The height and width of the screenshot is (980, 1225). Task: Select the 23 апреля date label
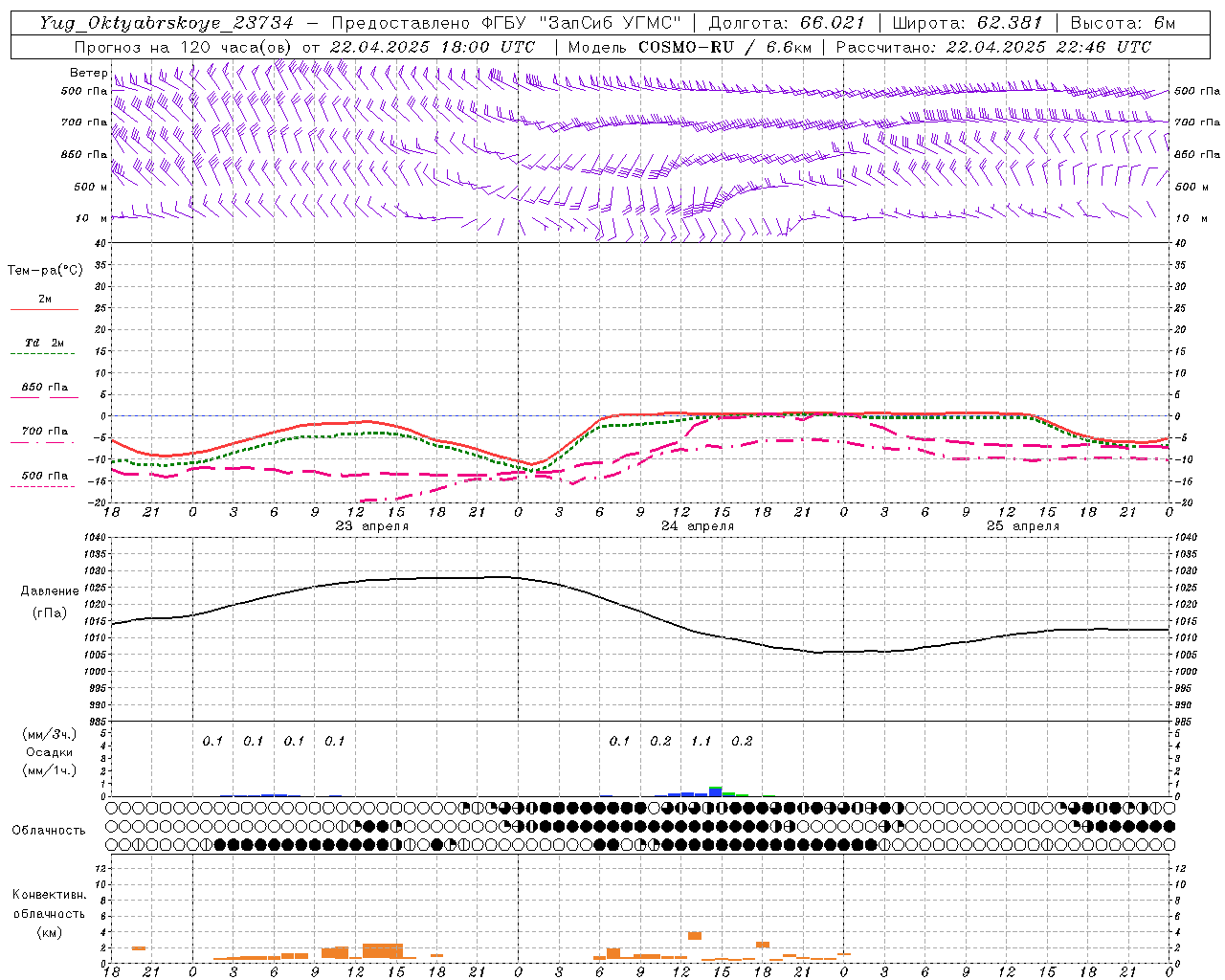pos(371,526)
